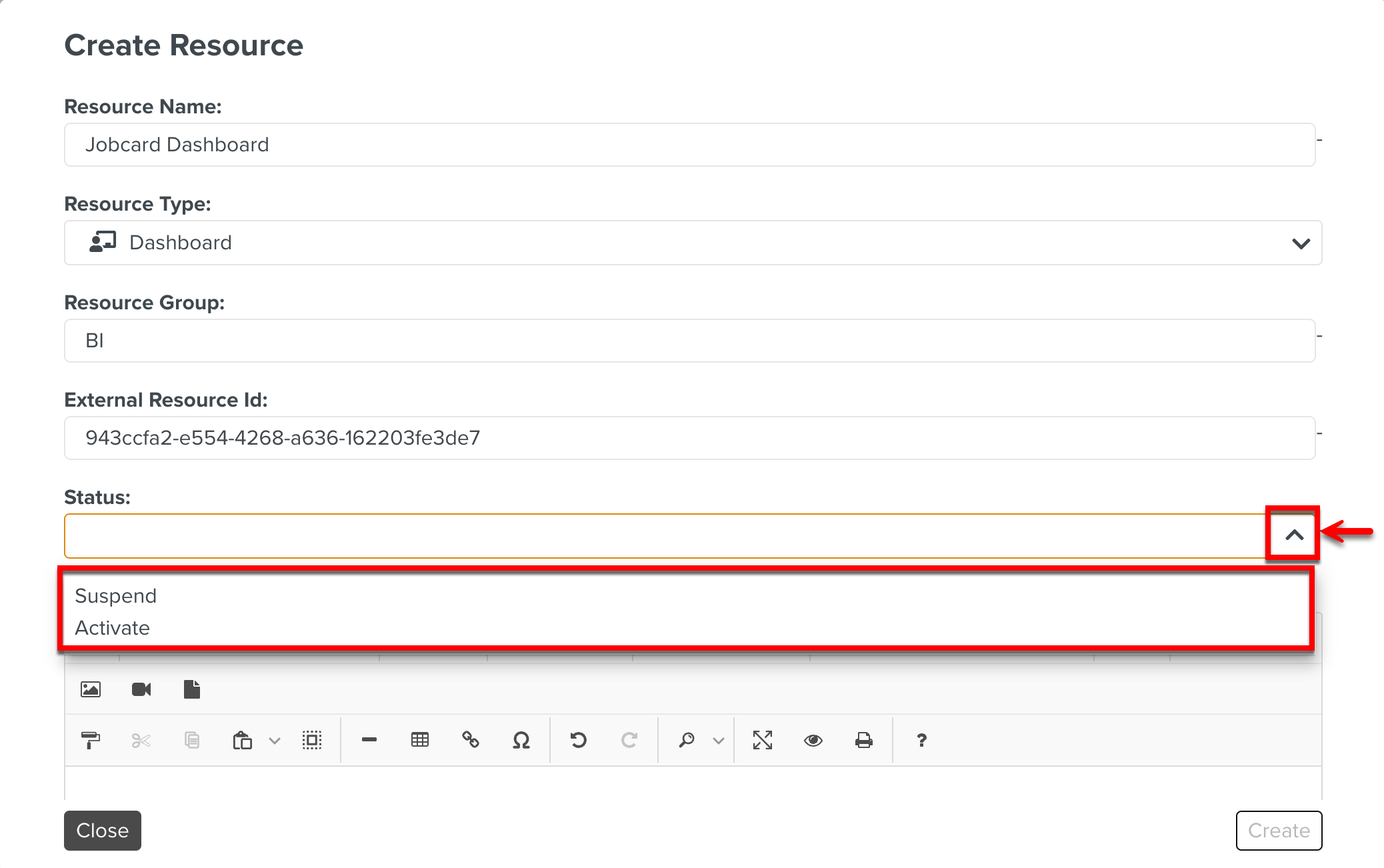Click the select all icon
1384x868 pixels.
tap(312, 740)
